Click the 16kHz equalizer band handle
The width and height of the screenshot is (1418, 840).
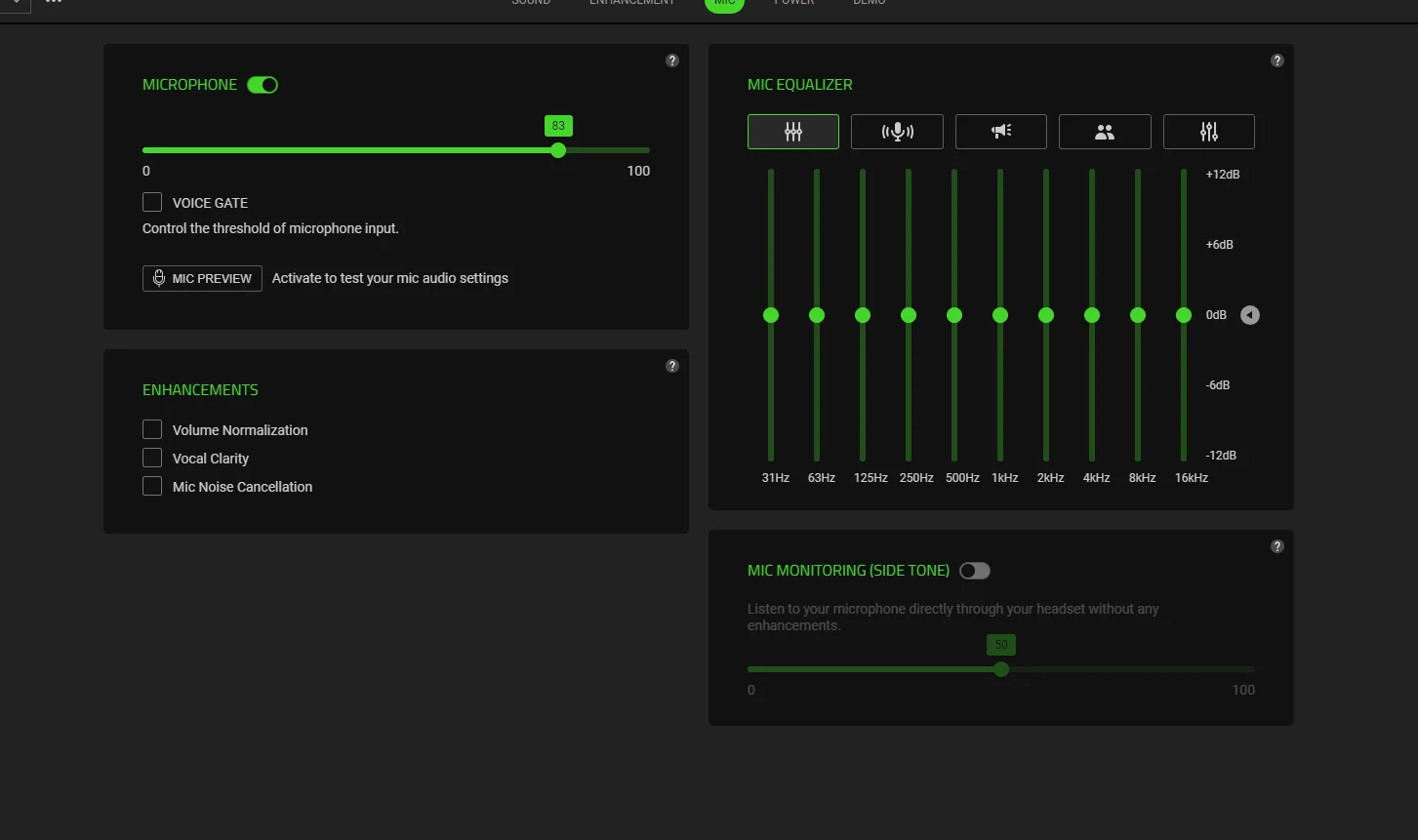pyautogui.click(x=1184, y=315)
